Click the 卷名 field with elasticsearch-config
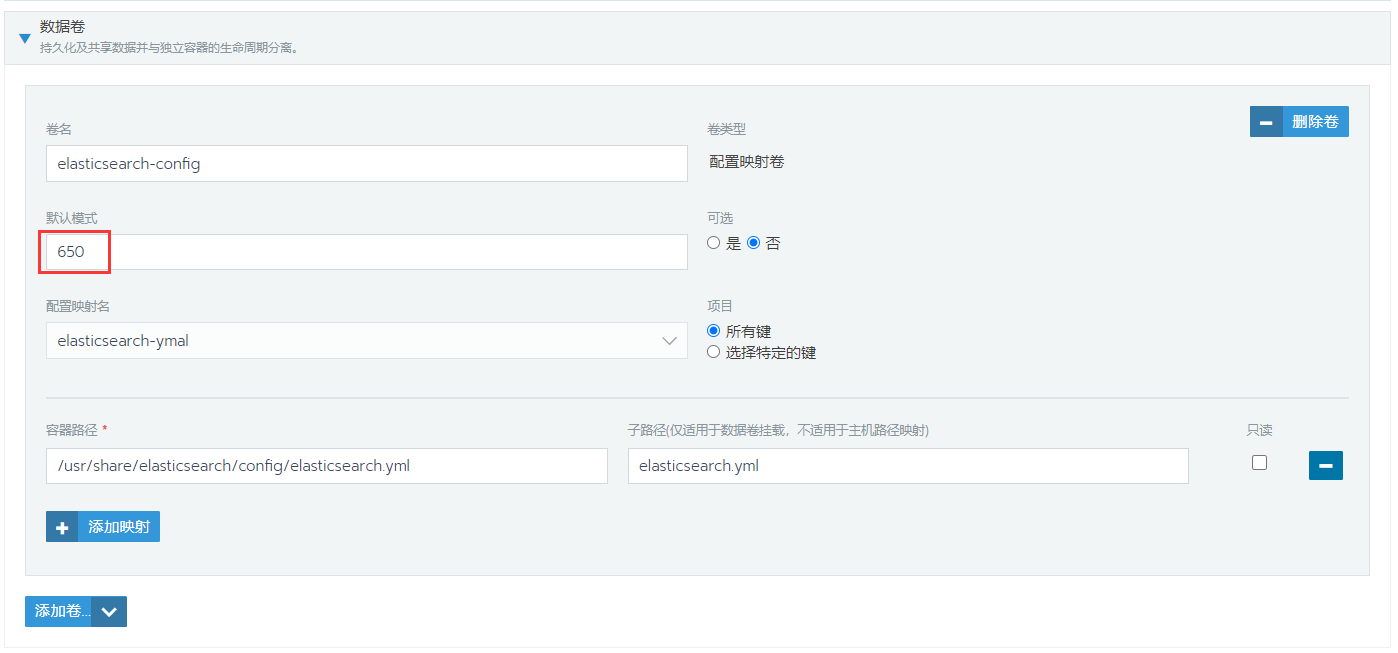The image size is (1398, 653). point(366,164)
